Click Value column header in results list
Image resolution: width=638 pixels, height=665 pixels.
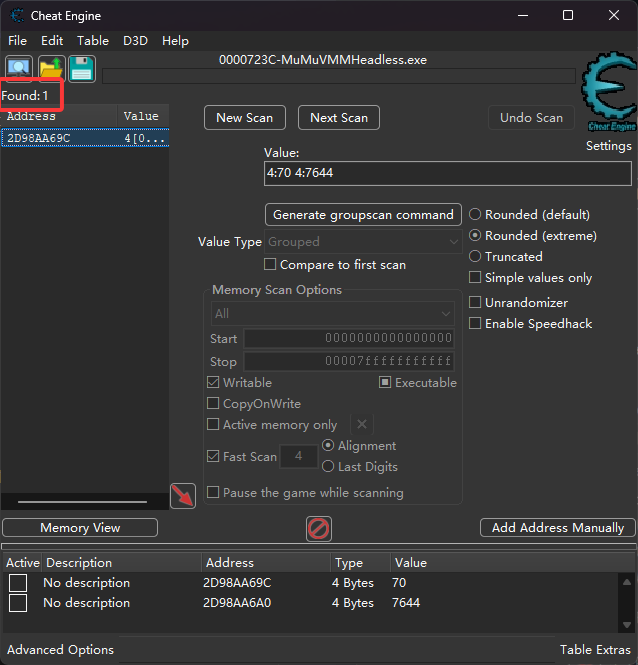coord(143,116)
